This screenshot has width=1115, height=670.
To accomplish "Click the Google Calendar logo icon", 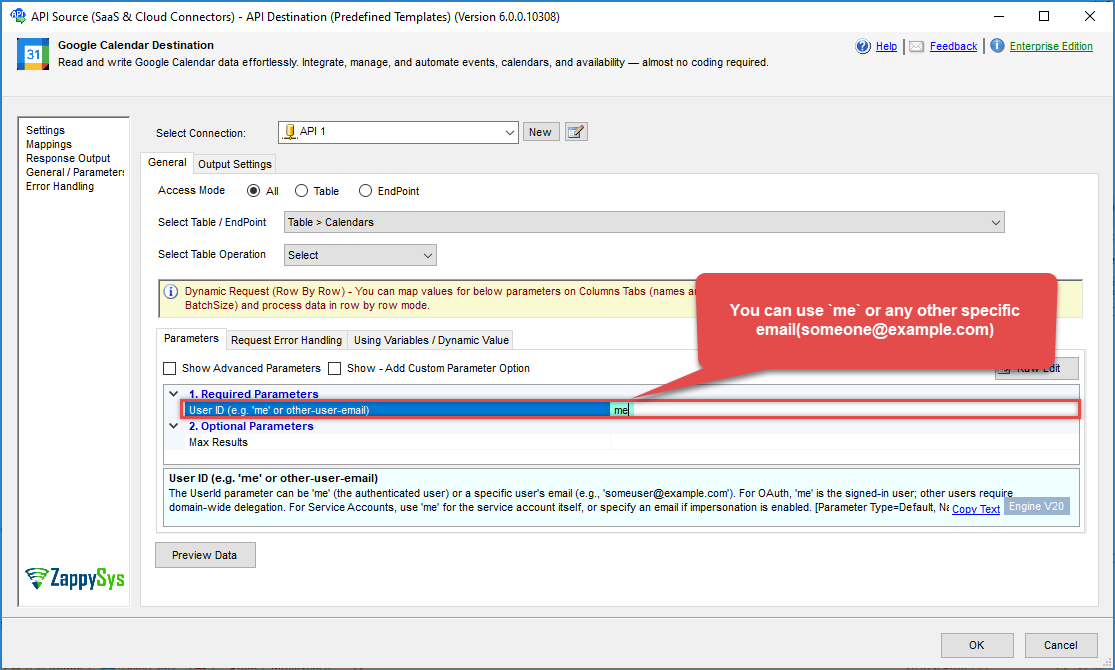I will pyautogui.click(x=33, y=54).
